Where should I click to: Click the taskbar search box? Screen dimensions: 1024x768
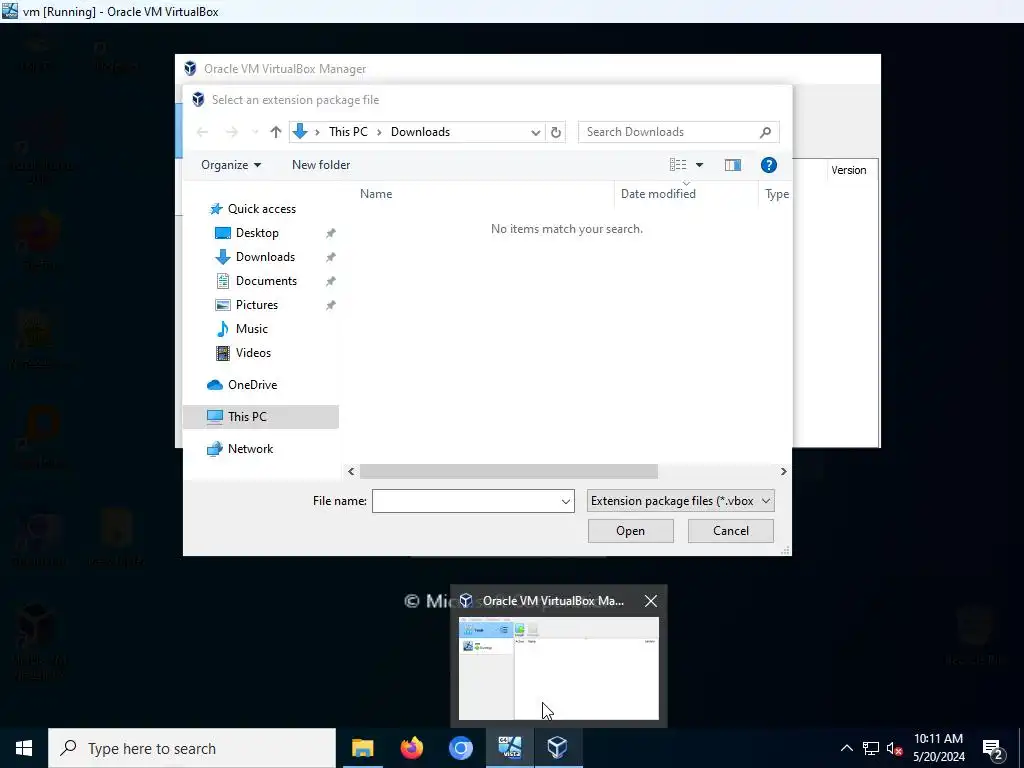192,748
